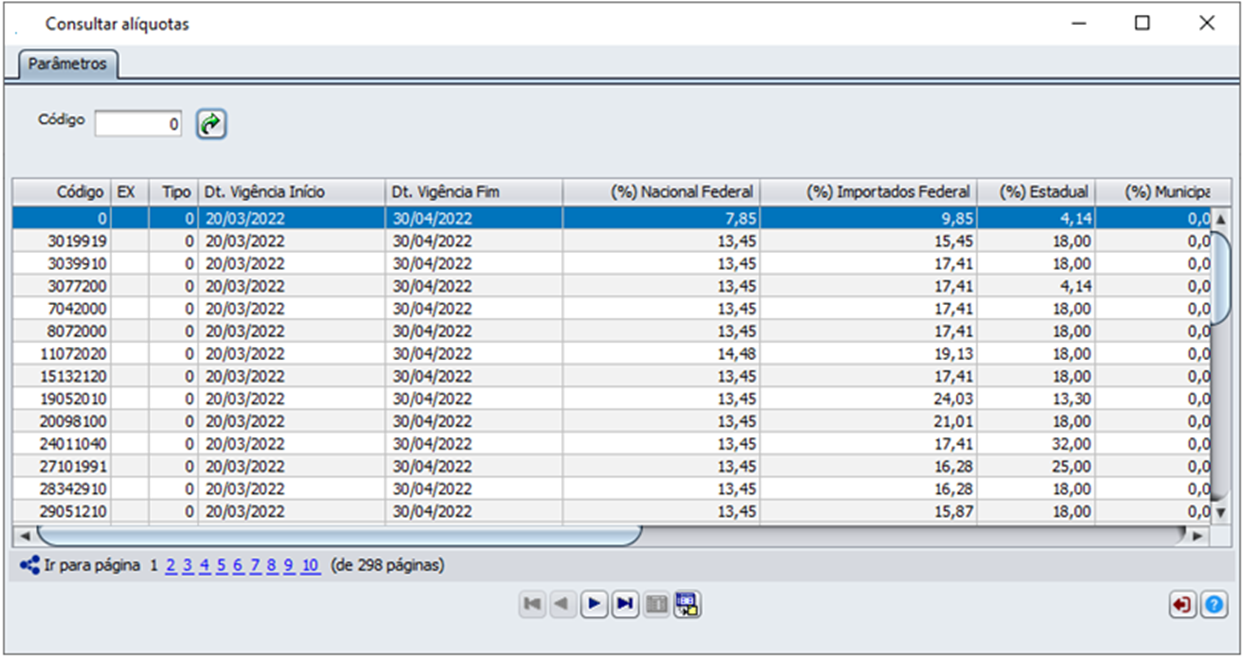Click into the Código input field
Screen dimensions: 1244x658
(138, 124)
